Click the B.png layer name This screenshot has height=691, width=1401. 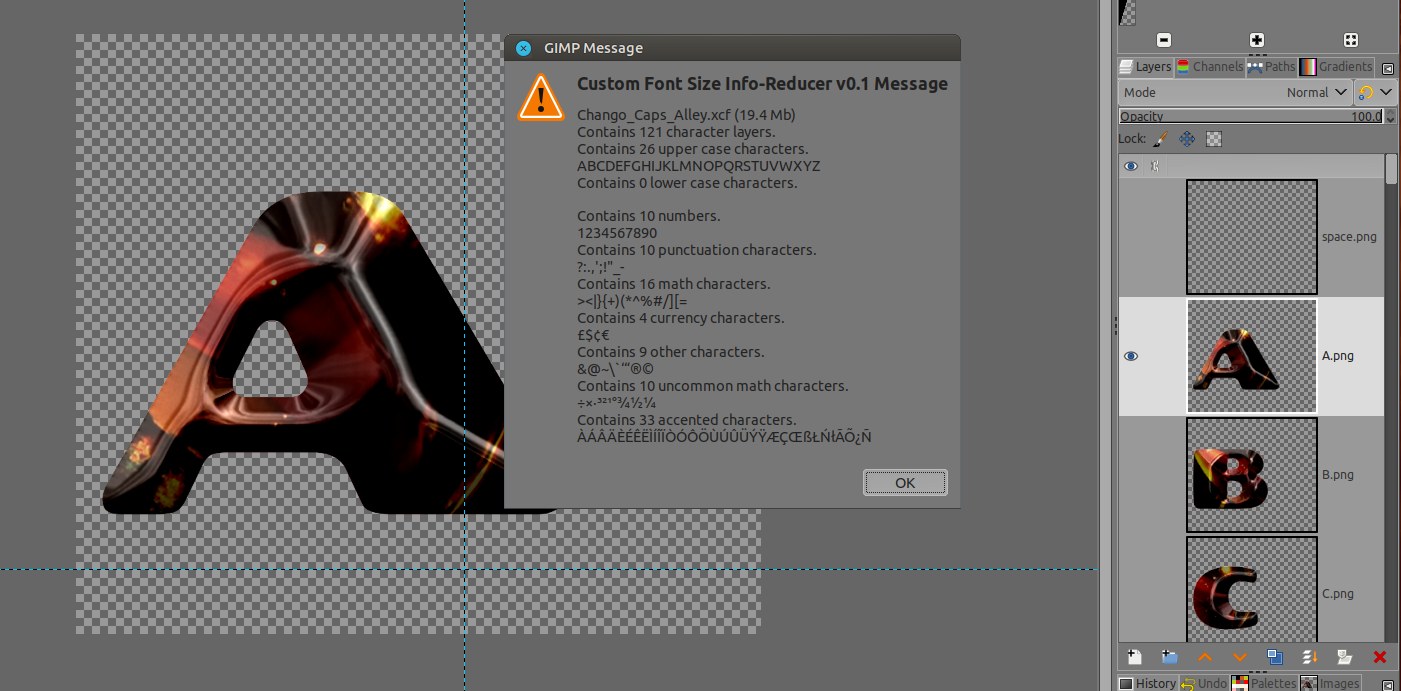point(1337,475)
